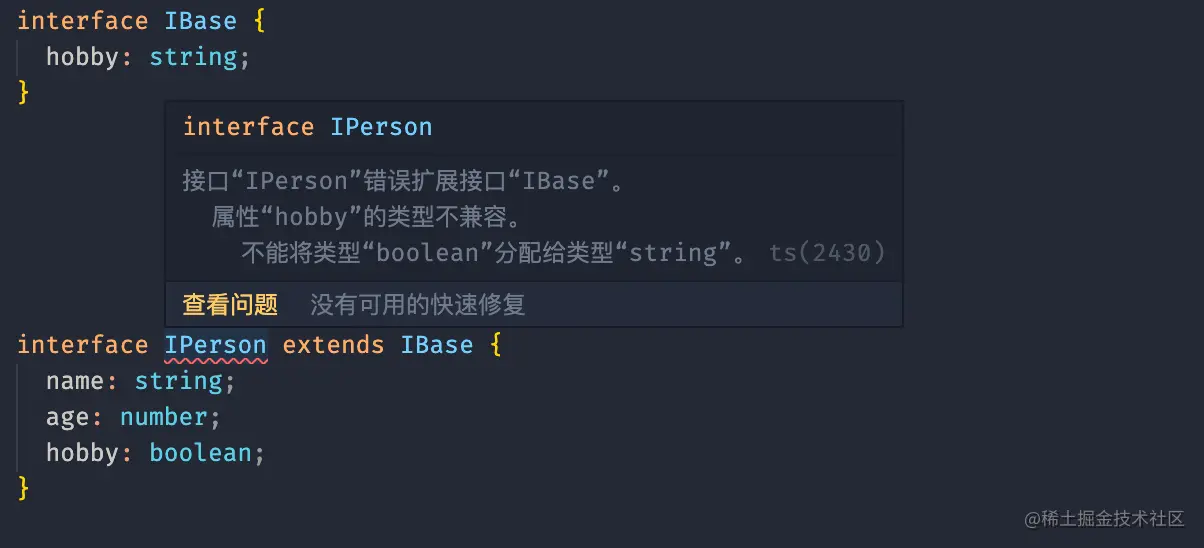Click IBase after the extends keyword
This screenshot has height=548, width=1204.
coord(437,345)
